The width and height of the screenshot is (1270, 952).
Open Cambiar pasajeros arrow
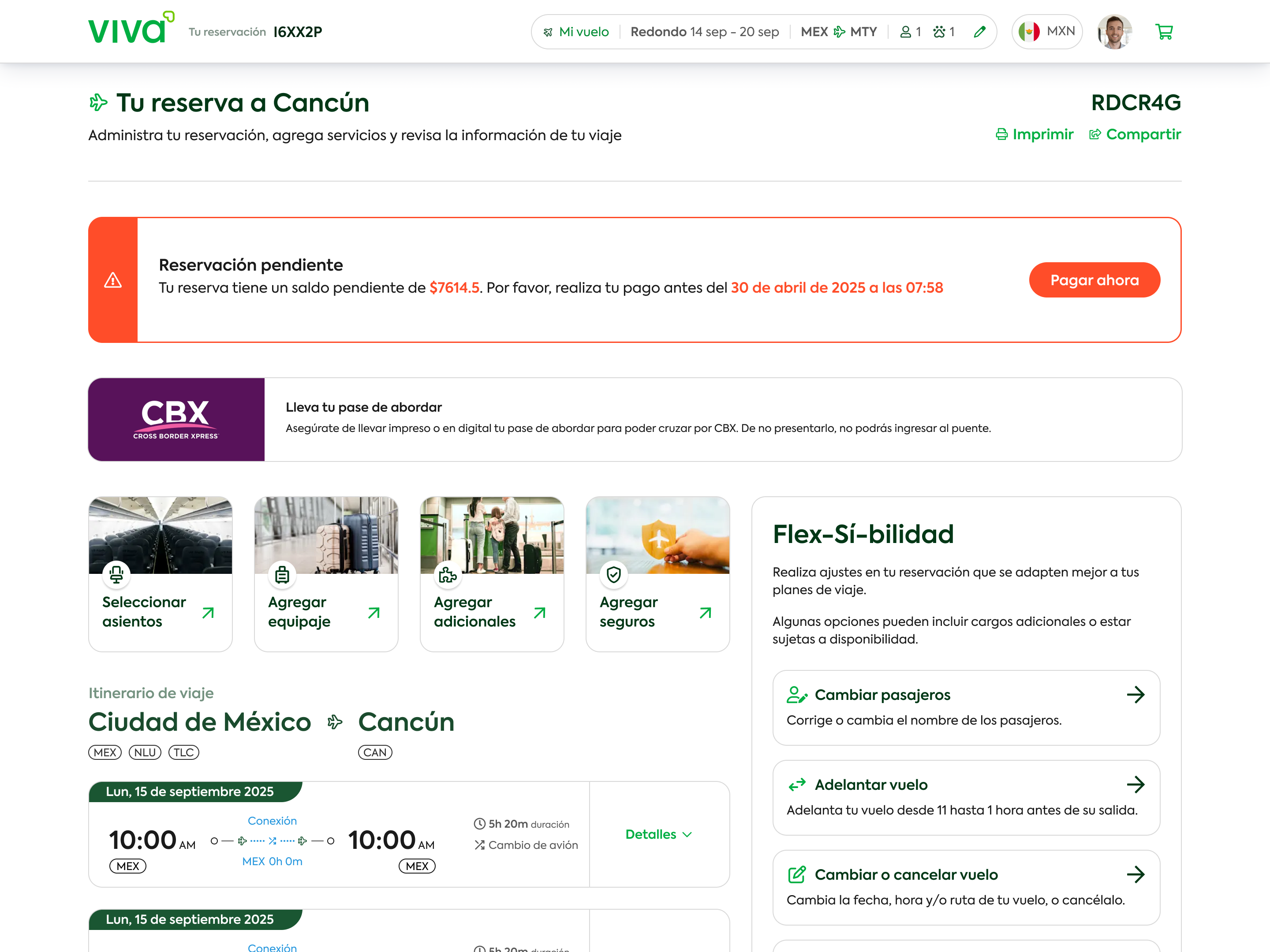point(1135,695)
